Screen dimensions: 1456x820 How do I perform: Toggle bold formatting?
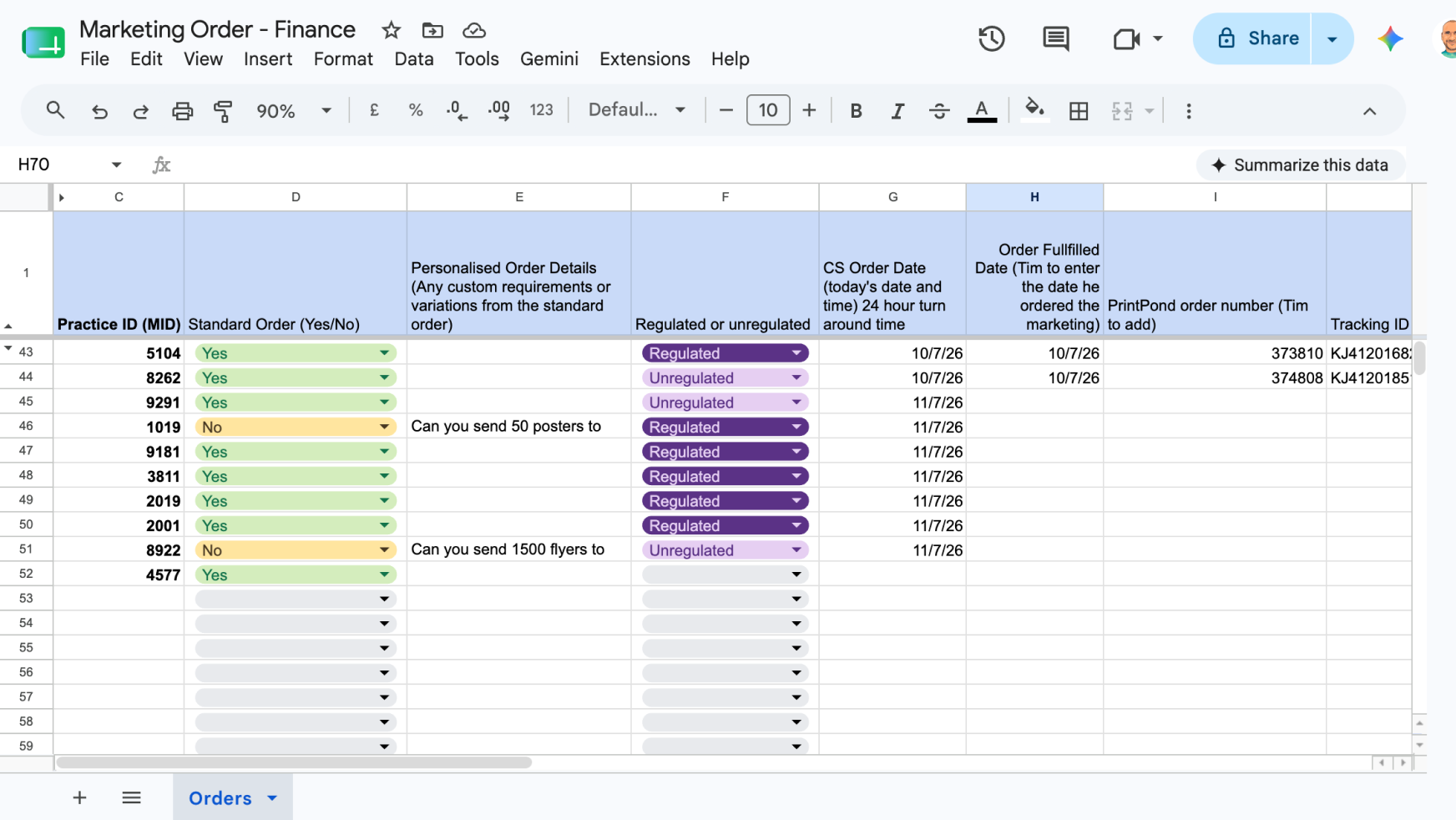pyautogui.click(x=856, y=110)
